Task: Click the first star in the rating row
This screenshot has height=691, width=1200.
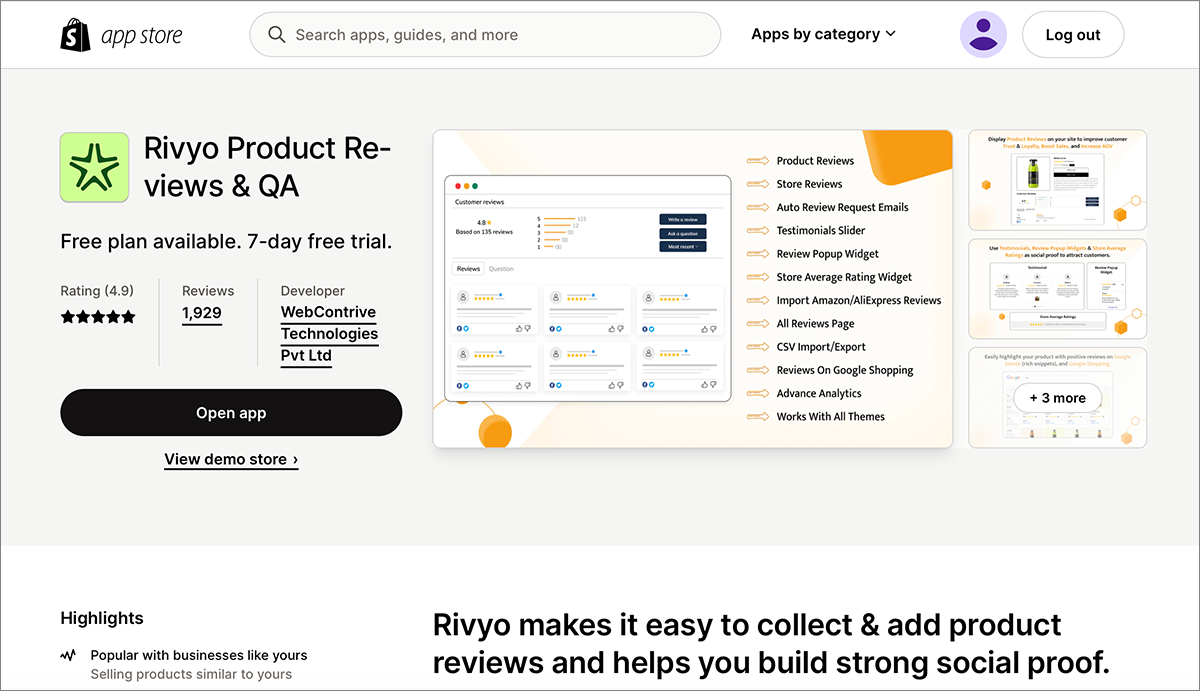Action: point(68,316)
